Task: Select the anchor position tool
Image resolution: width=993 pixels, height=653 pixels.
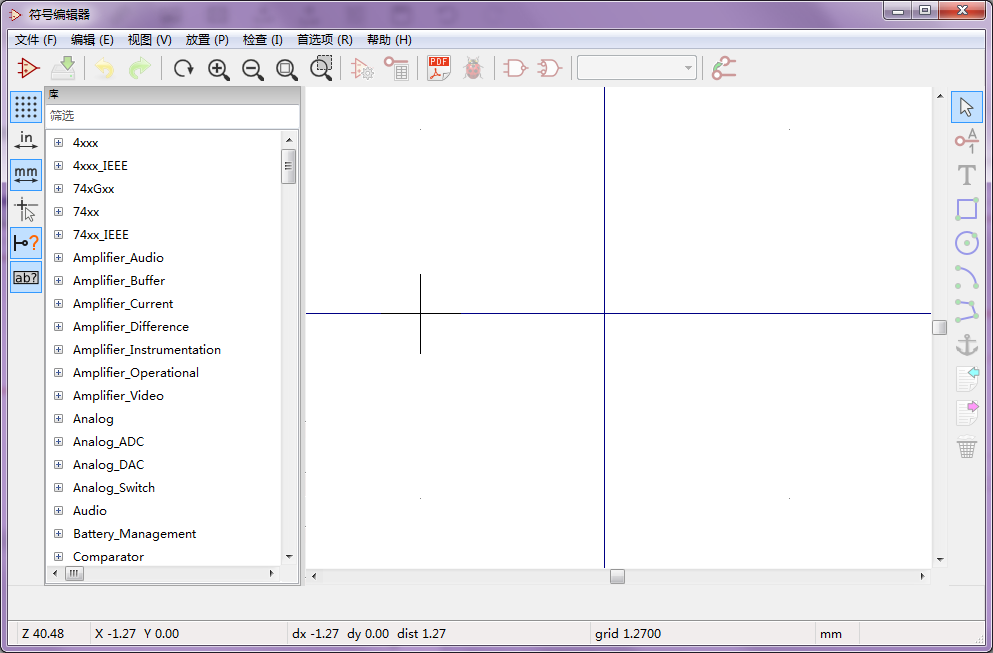Action: (966, 346)
